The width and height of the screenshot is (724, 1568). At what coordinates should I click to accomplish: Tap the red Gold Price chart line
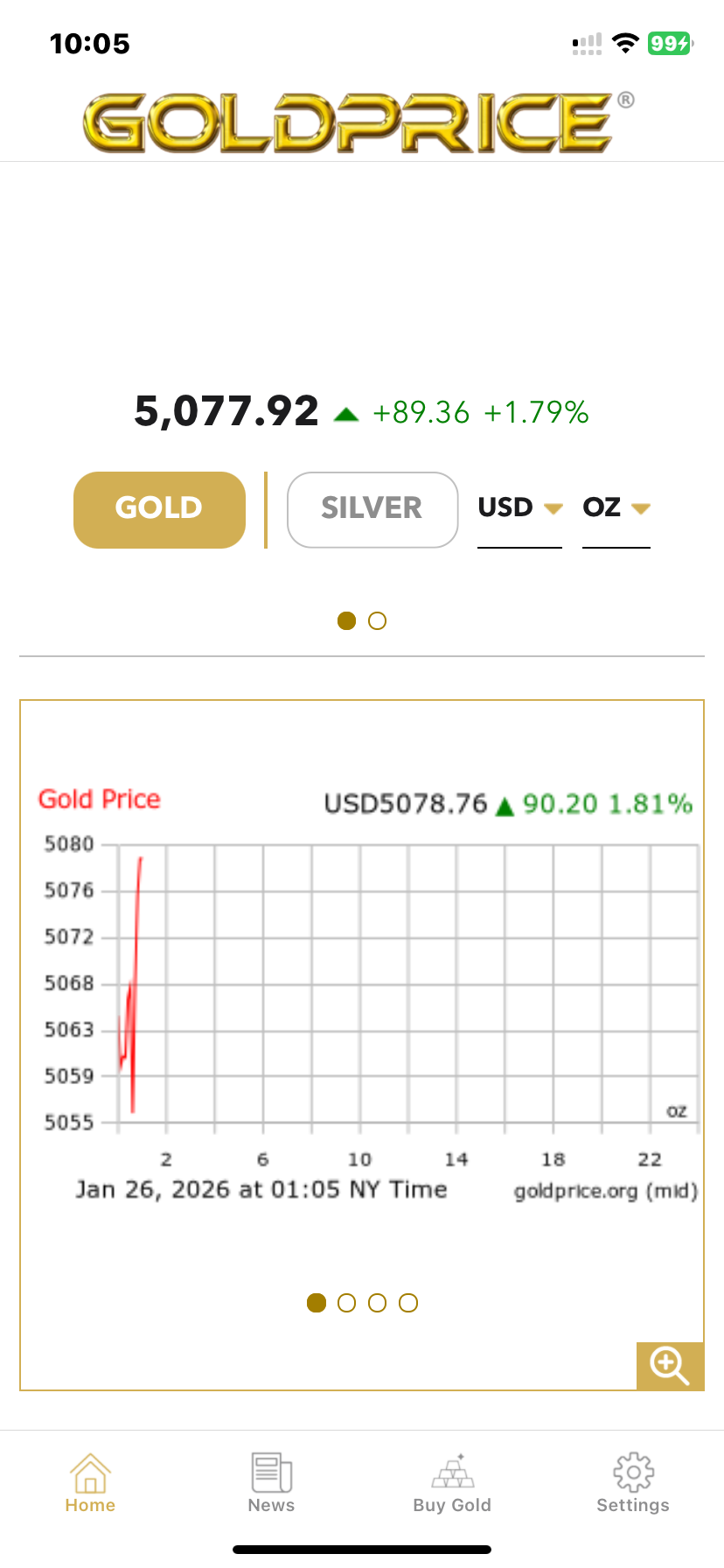tap(136, 927)
